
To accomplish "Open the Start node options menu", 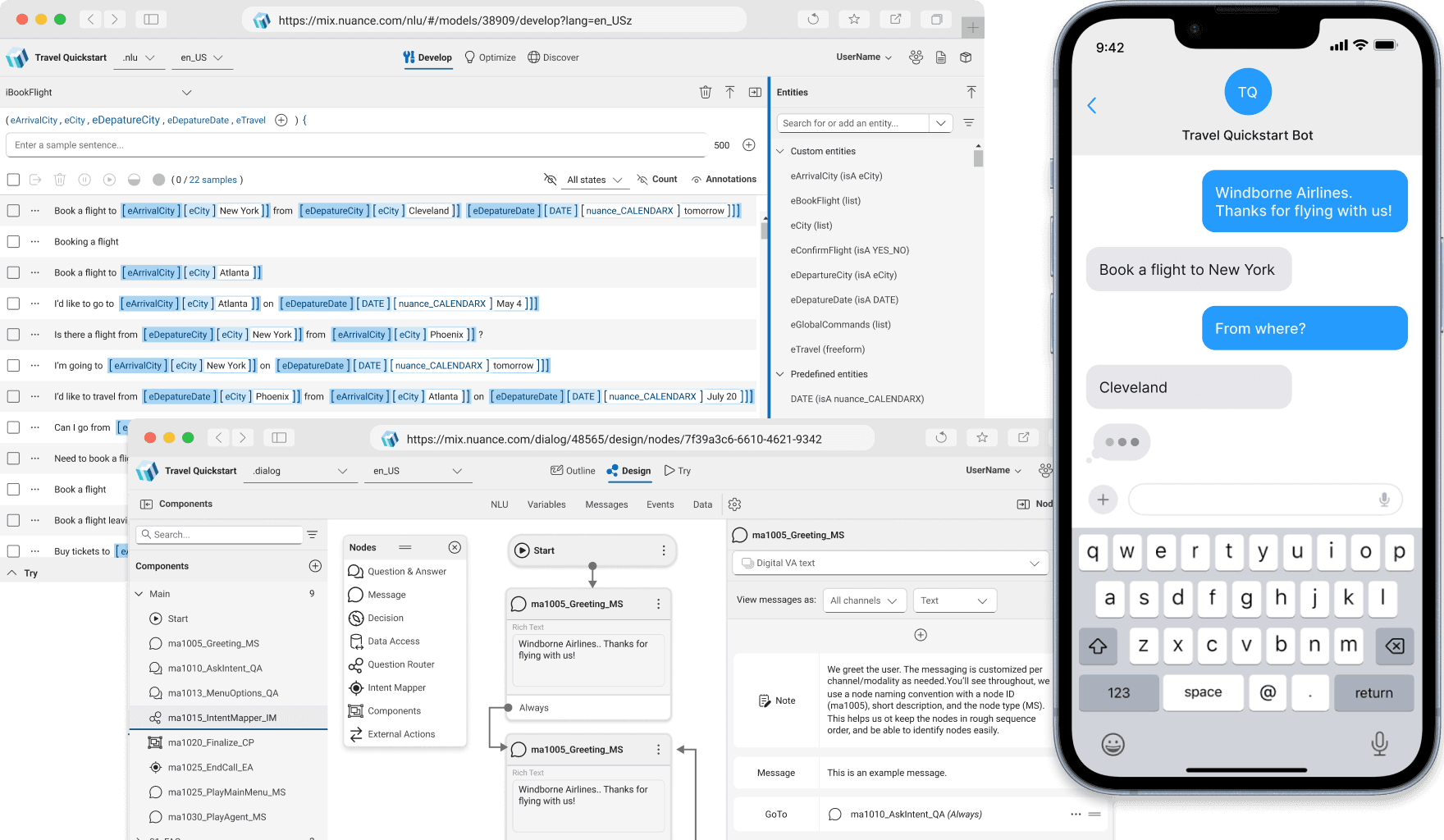I will (664, 550).
